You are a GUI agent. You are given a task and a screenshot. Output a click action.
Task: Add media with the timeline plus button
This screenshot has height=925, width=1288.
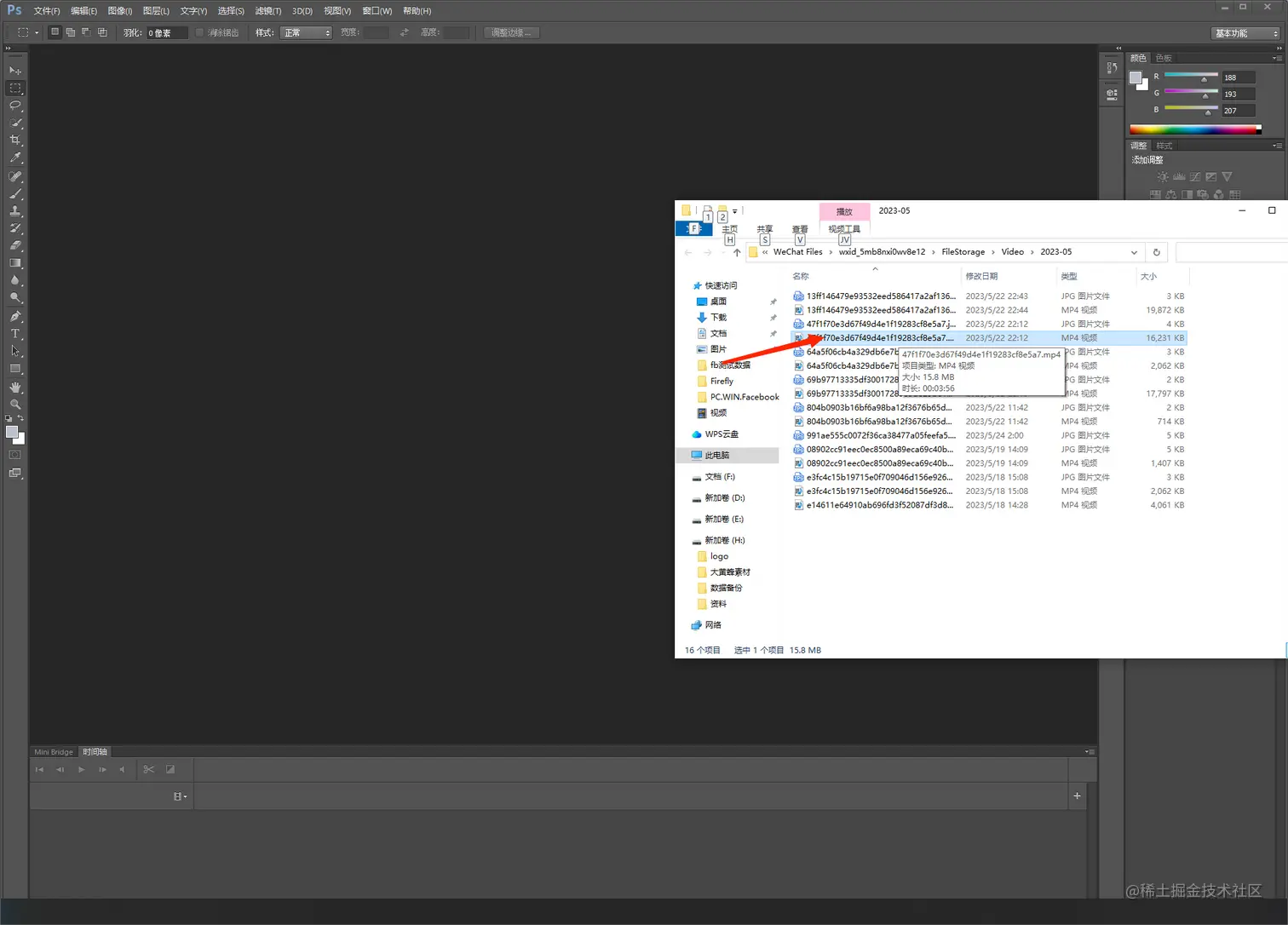click(x=1077, y=796)
